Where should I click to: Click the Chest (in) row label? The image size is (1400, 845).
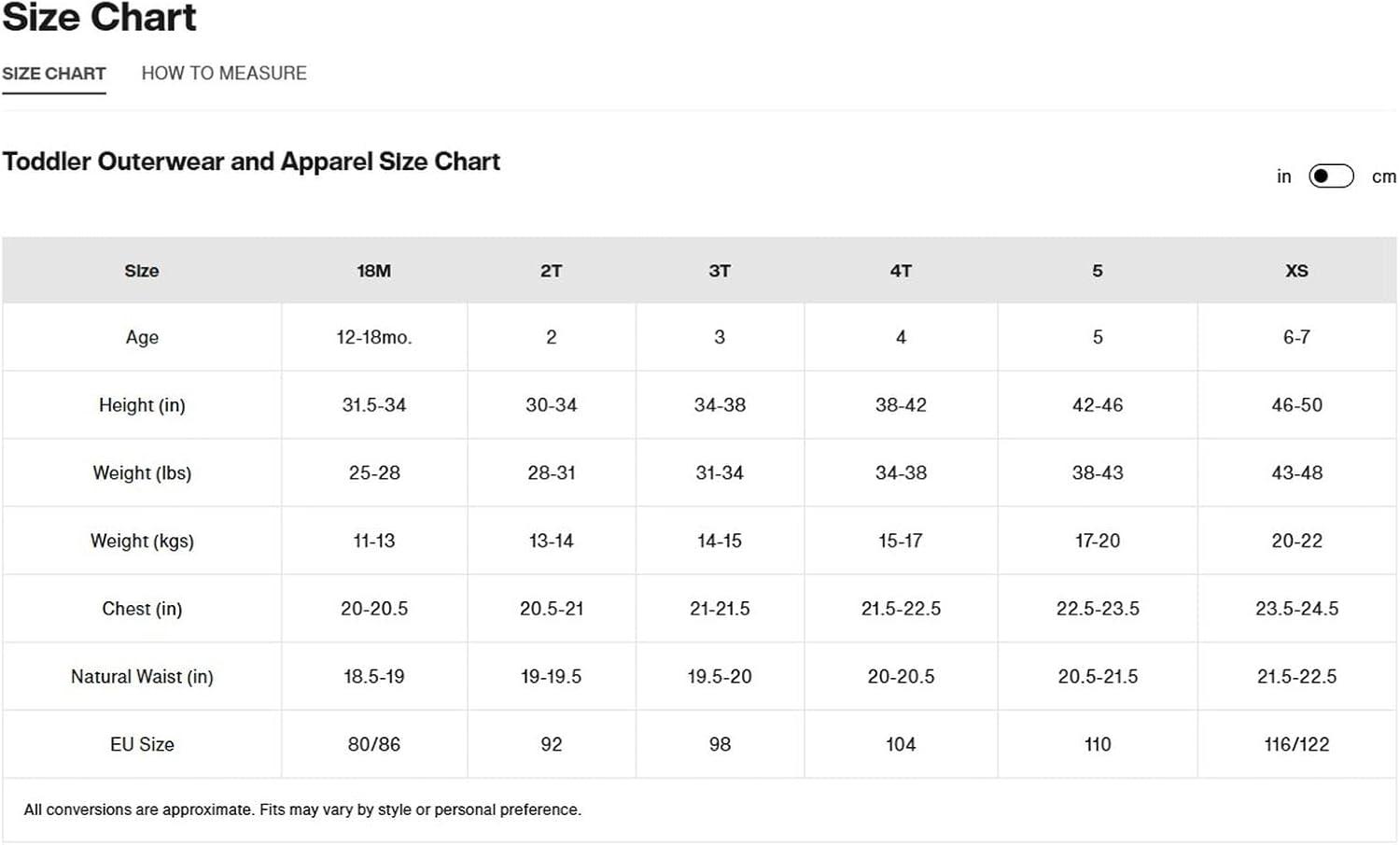point(142,609)
